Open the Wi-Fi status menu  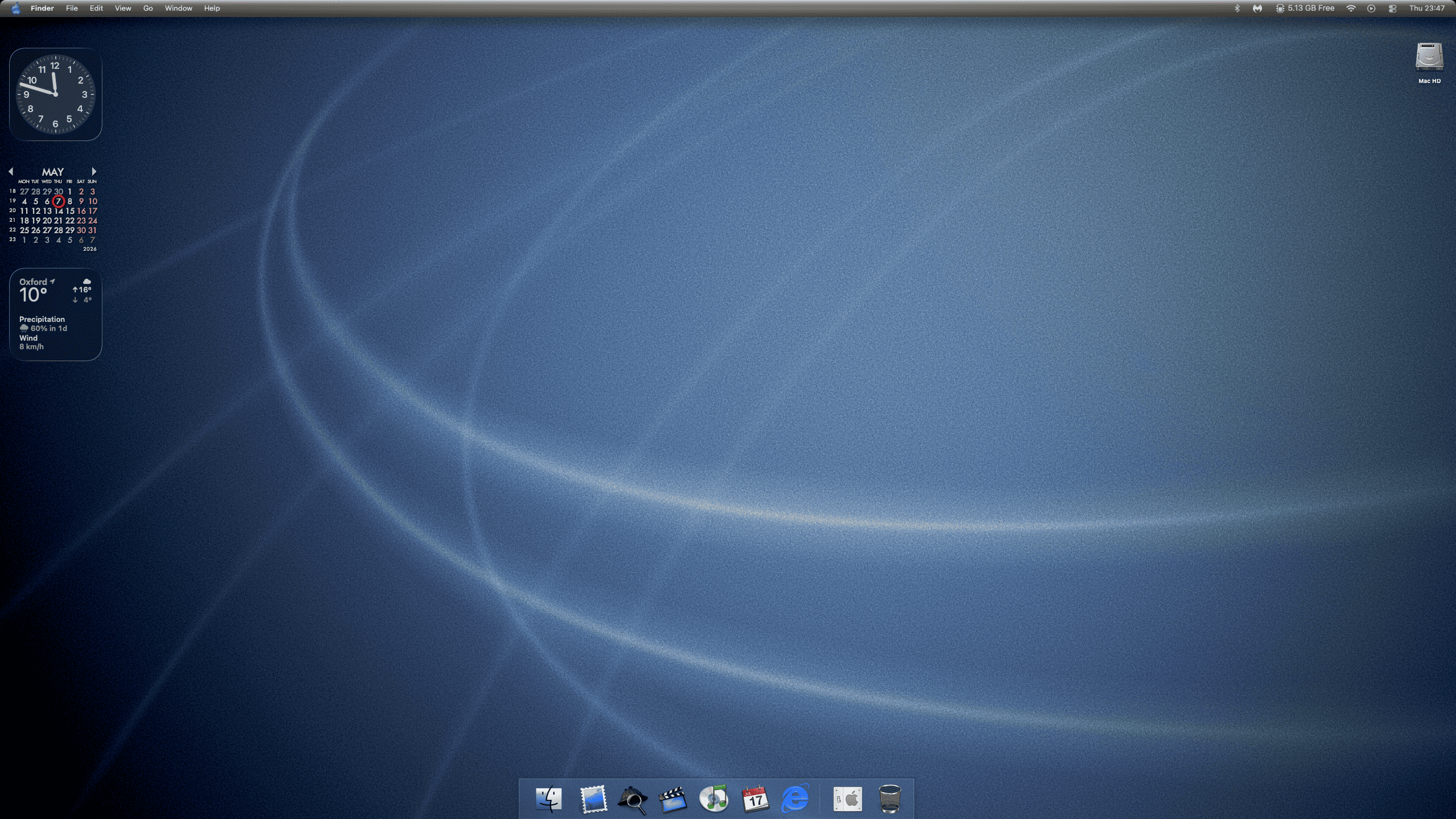(1351, 8)
